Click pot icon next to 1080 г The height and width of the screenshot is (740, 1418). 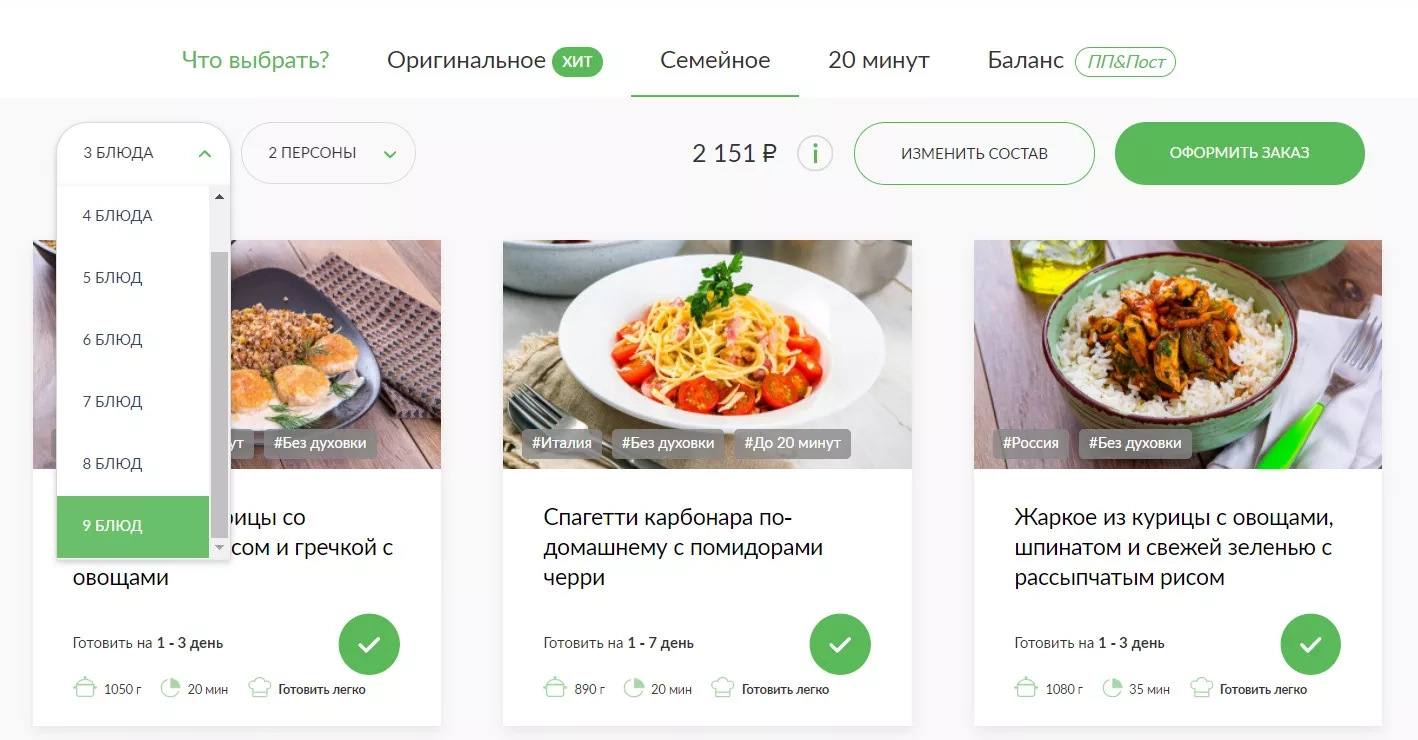click(1027, 688)
